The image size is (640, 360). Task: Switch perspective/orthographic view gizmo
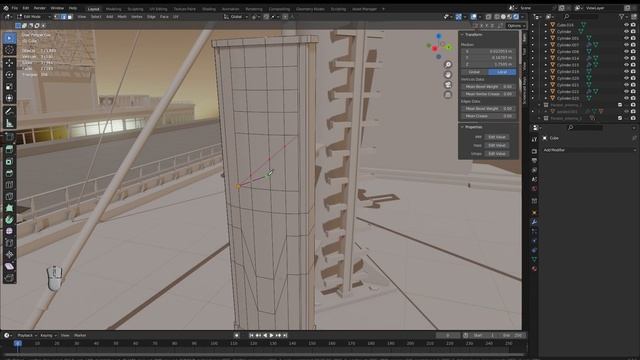[x=448, y=94]
